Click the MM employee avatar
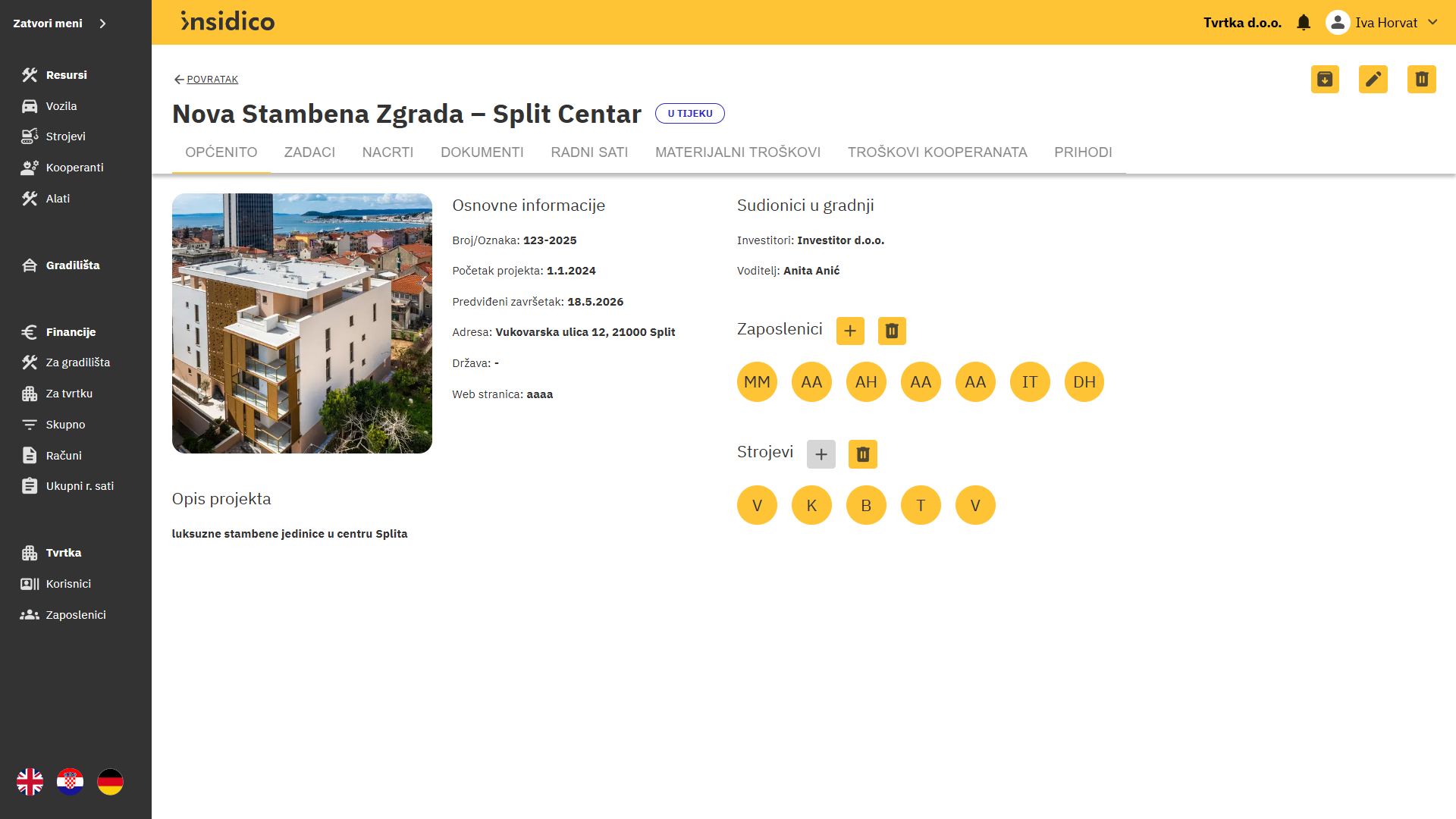Image resolution: width=1456 pixels, height=819 pixels. (757, 382)
